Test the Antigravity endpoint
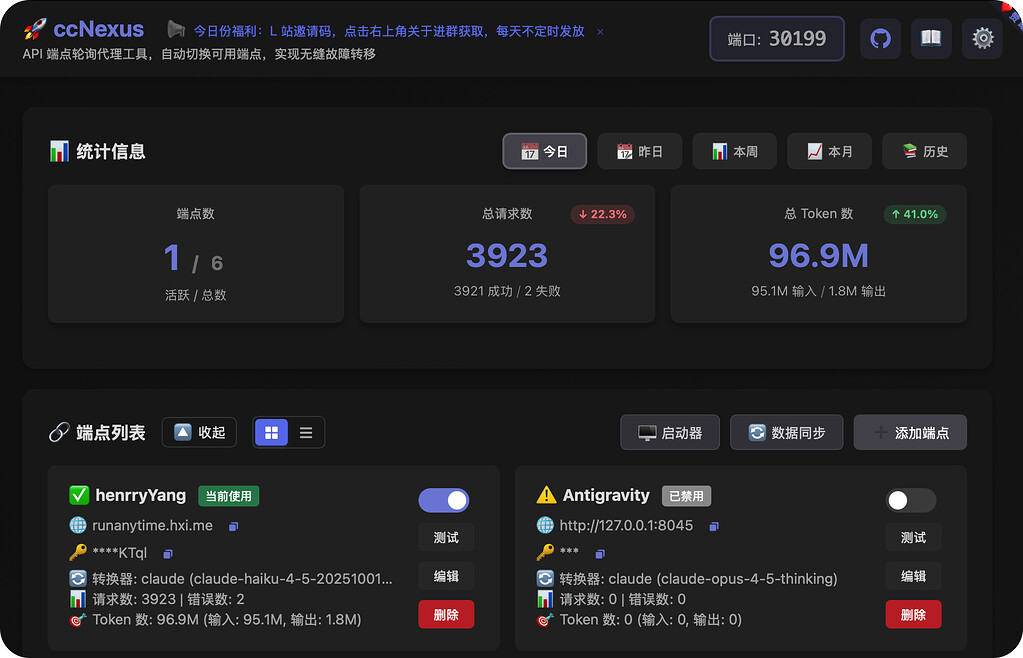Screen dimensions: 1023x658 (913, 537)
